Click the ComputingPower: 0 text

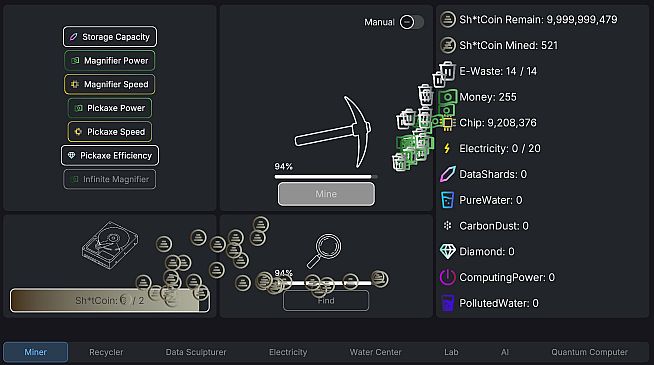point(507,277)
